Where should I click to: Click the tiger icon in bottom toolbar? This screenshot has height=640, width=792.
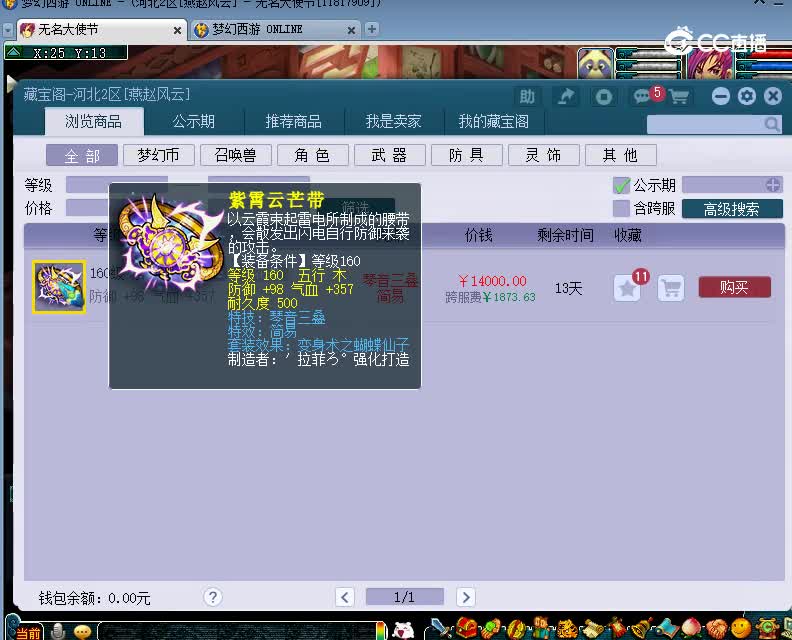tap(567, 628)
